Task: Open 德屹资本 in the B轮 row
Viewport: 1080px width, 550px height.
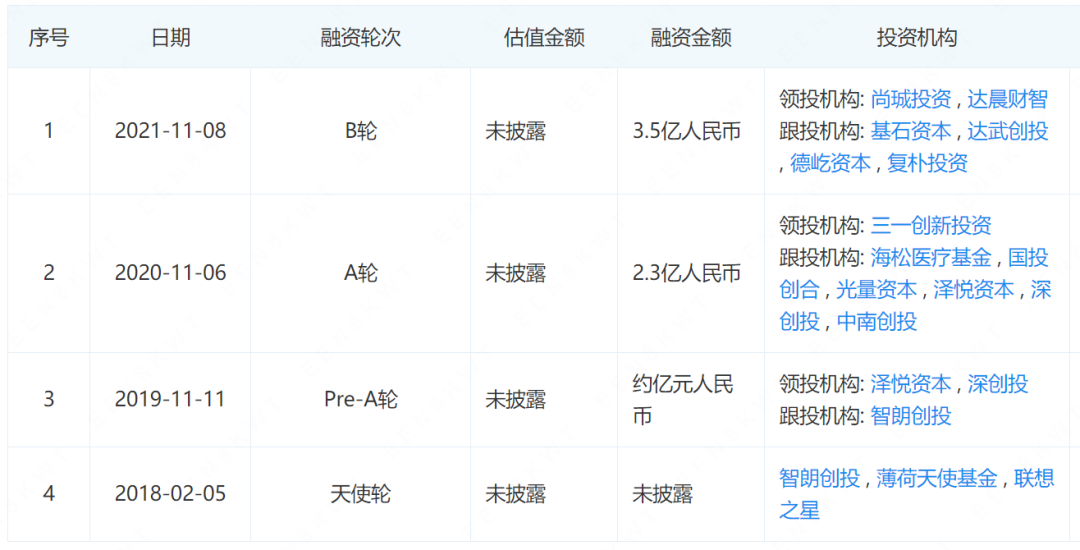Action: (831, 163)
